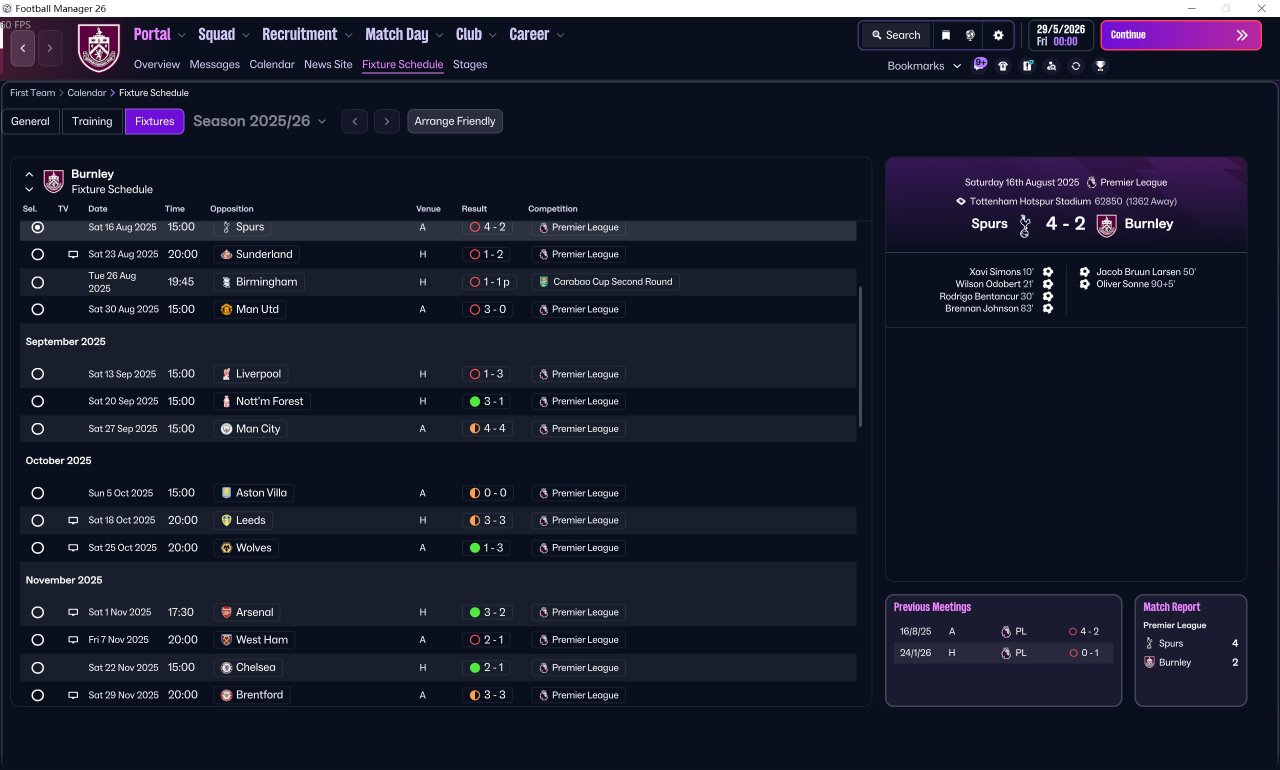The width and height of the screenshot is (1280, 770).
Task: Click the circular refresh arrows icon in bookmarks bar
Action: (x=1076, y=66)
